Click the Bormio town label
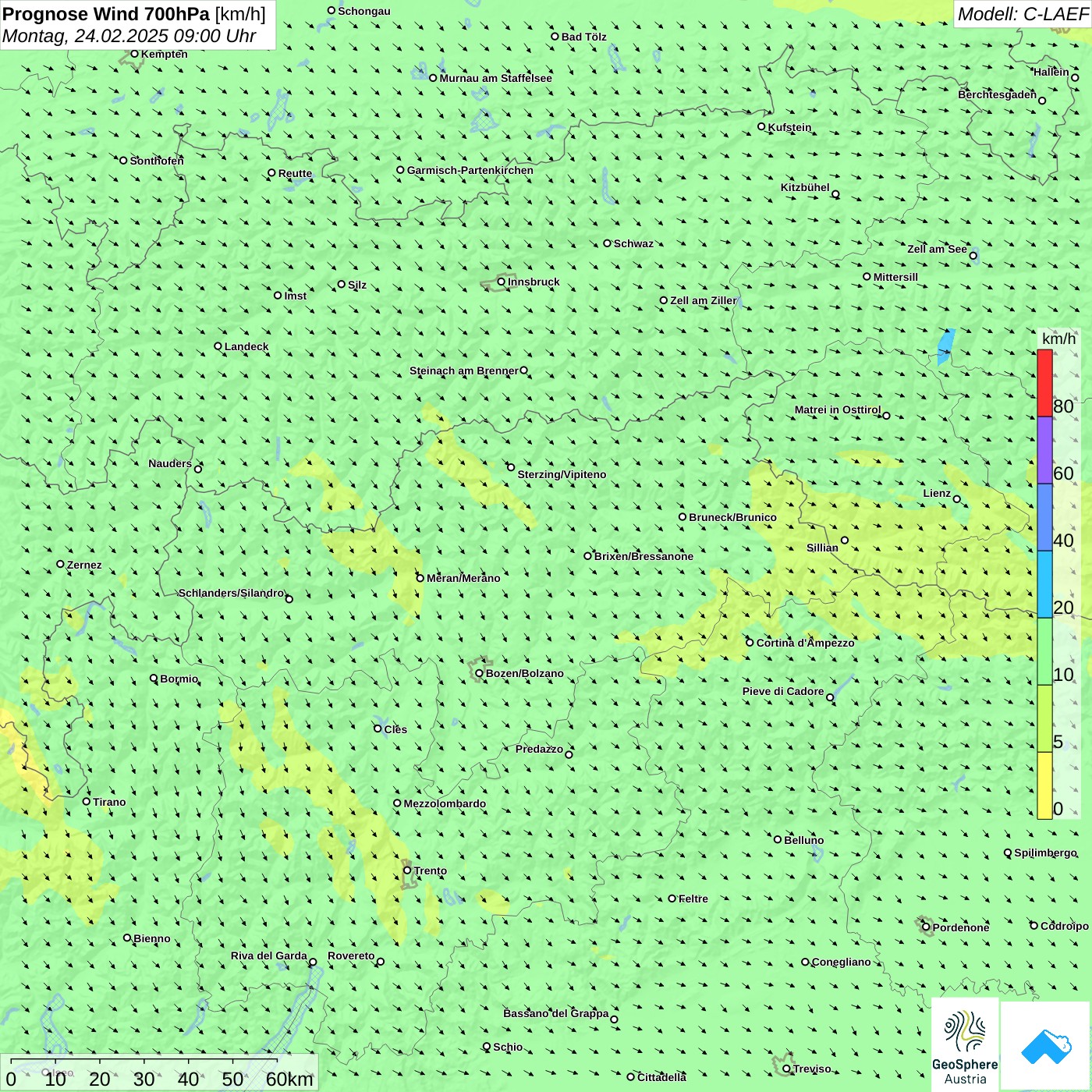Viewport: 1092px width, 1092px height. tap(179, 679)
